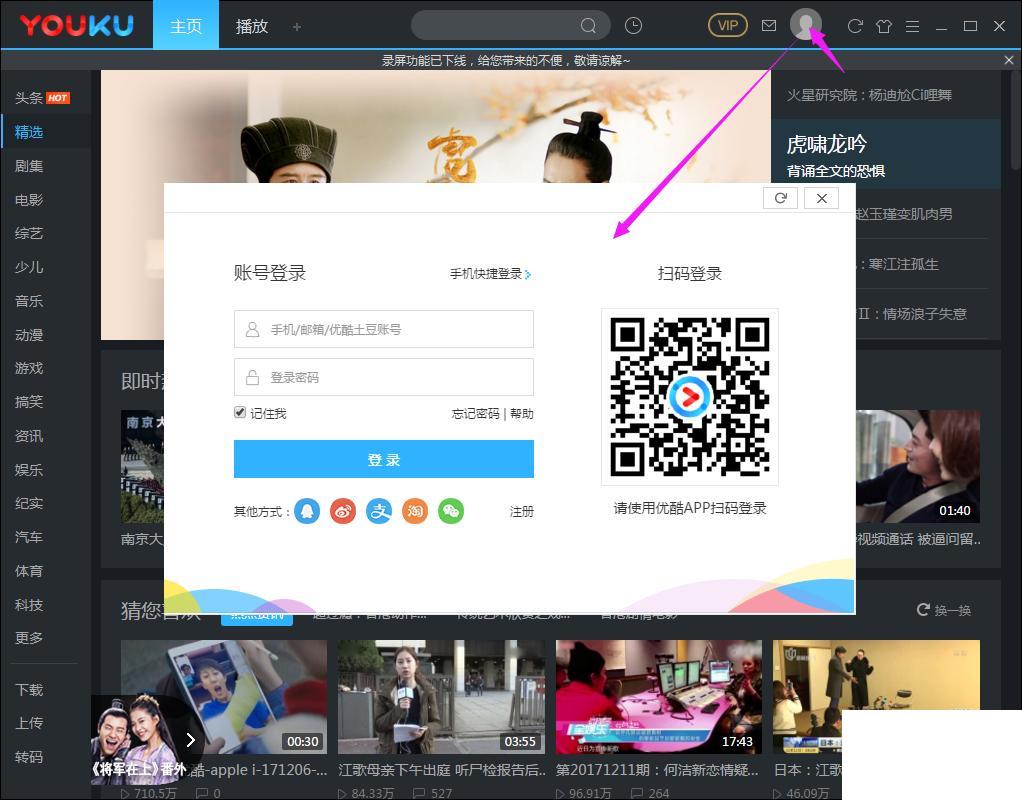
Task: Select the Weibo login icon
Action: [343, 510]
